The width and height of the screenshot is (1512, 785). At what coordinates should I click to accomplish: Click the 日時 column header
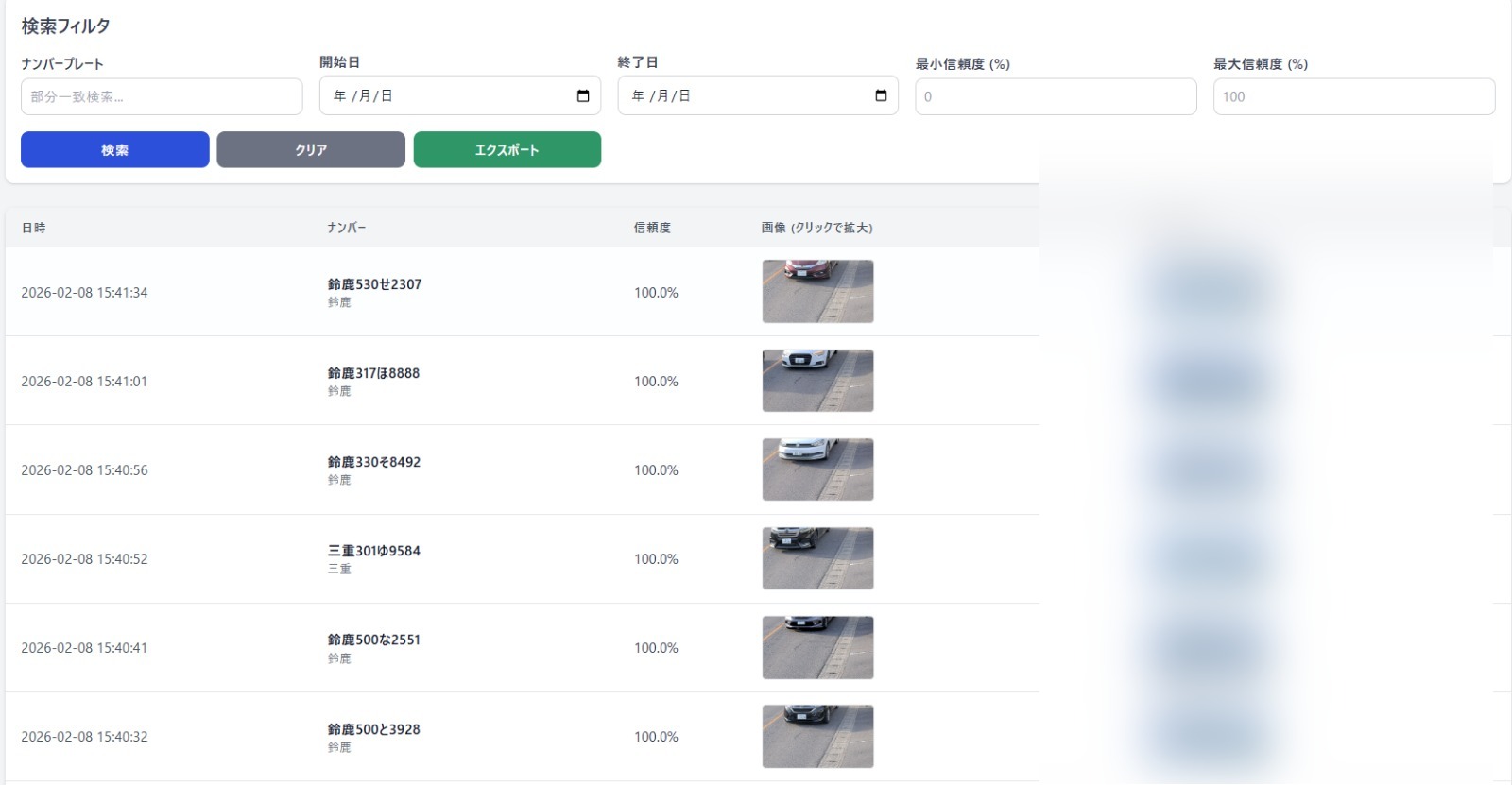tap(34, 229)
